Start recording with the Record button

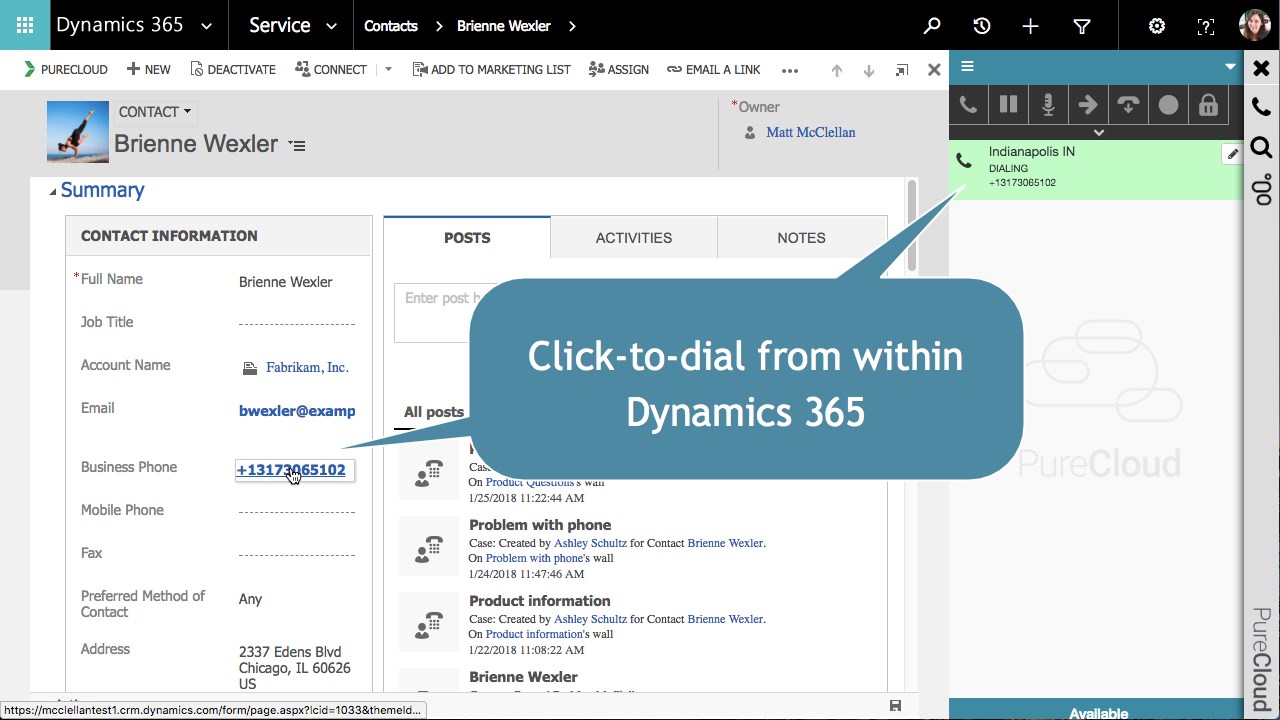[1168, 105]
